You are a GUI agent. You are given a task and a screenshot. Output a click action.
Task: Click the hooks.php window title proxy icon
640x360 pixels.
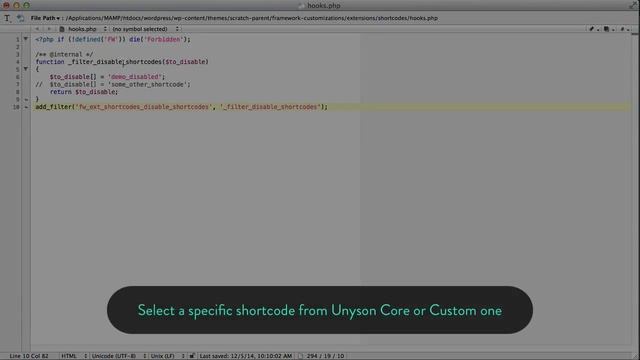[302, 6]
